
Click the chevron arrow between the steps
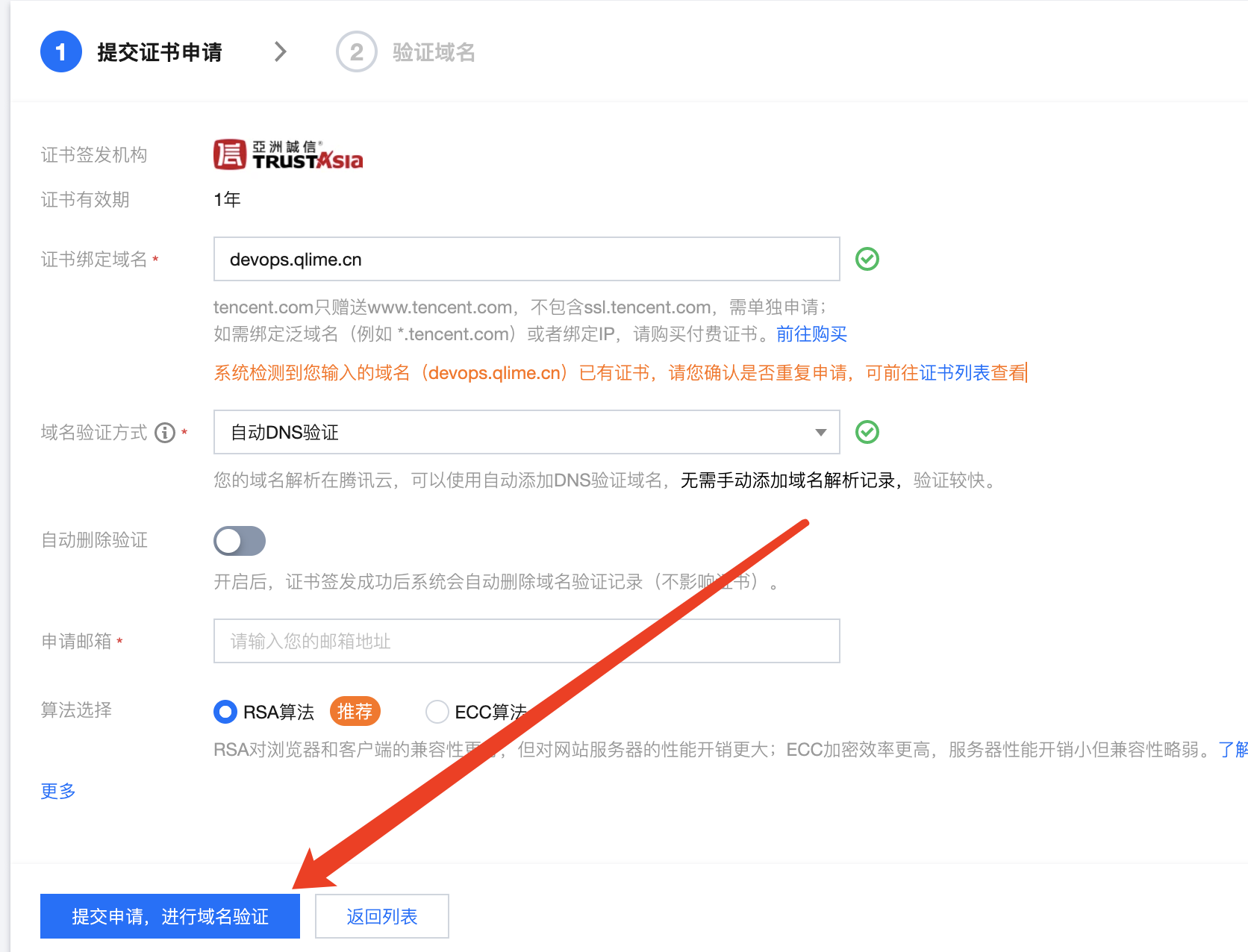pos(281,51)
